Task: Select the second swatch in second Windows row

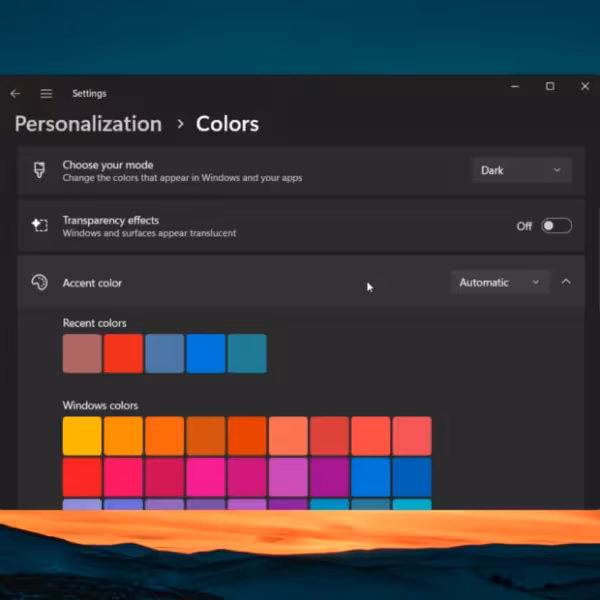Action: click(123, 477)
